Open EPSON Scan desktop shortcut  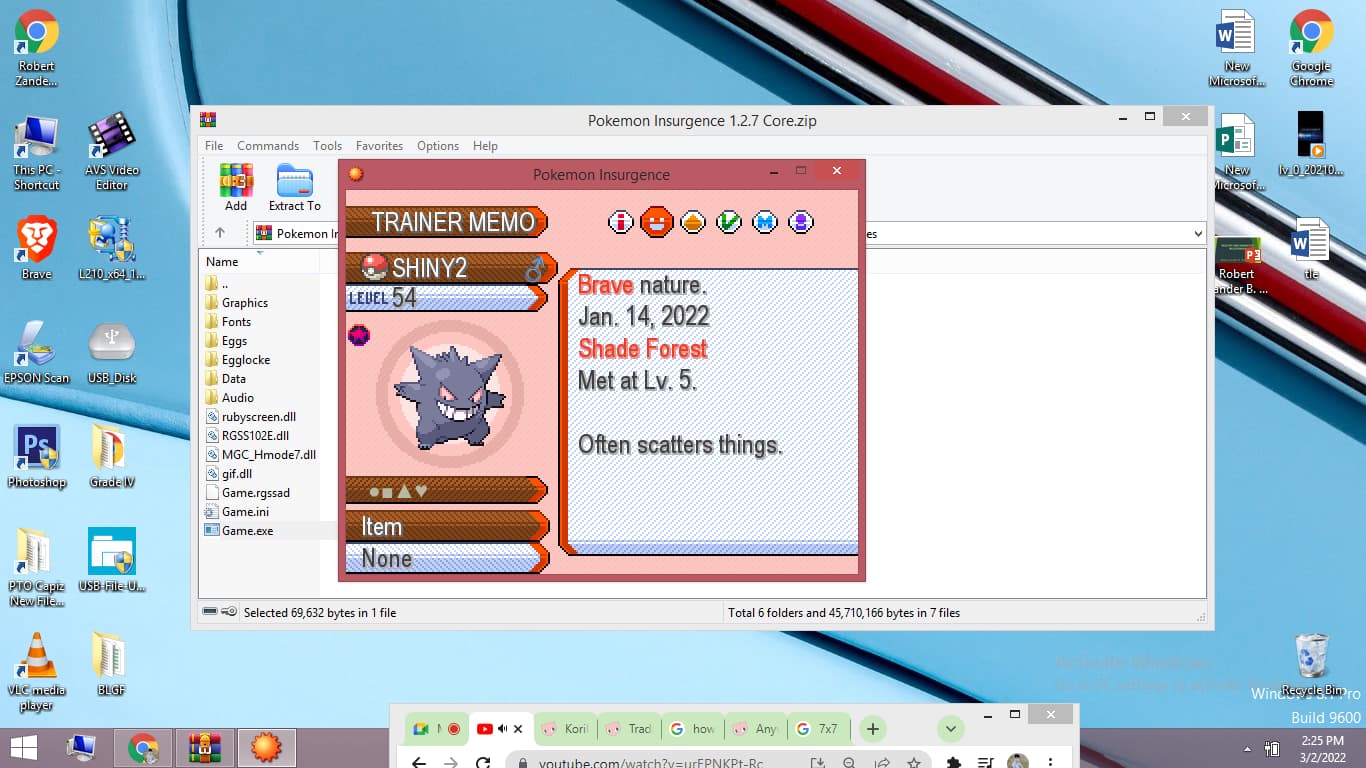[x=37, y=353]
